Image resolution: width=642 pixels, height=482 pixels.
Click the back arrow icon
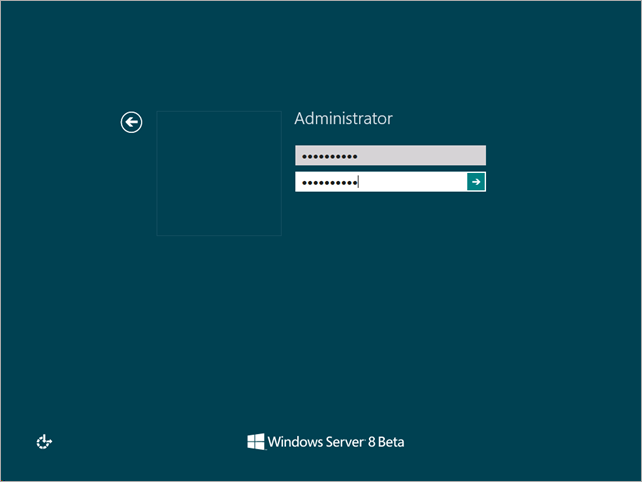(131, 122)
